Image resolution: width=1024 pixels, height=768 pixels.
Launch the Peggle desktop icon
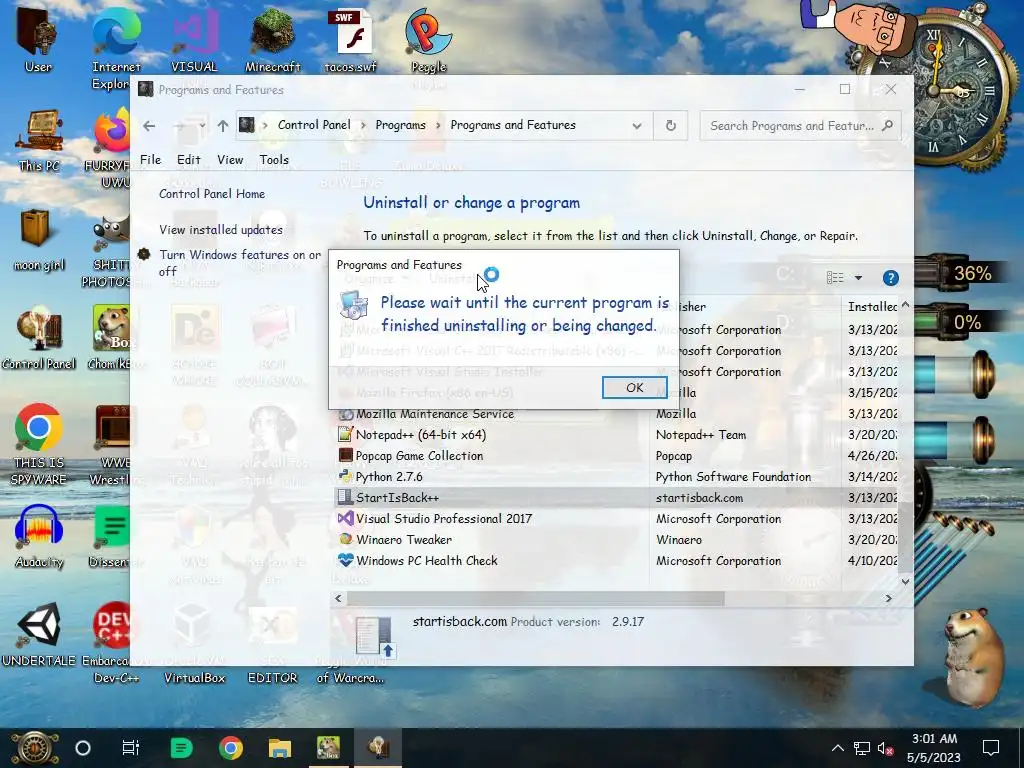coord(428,39)
